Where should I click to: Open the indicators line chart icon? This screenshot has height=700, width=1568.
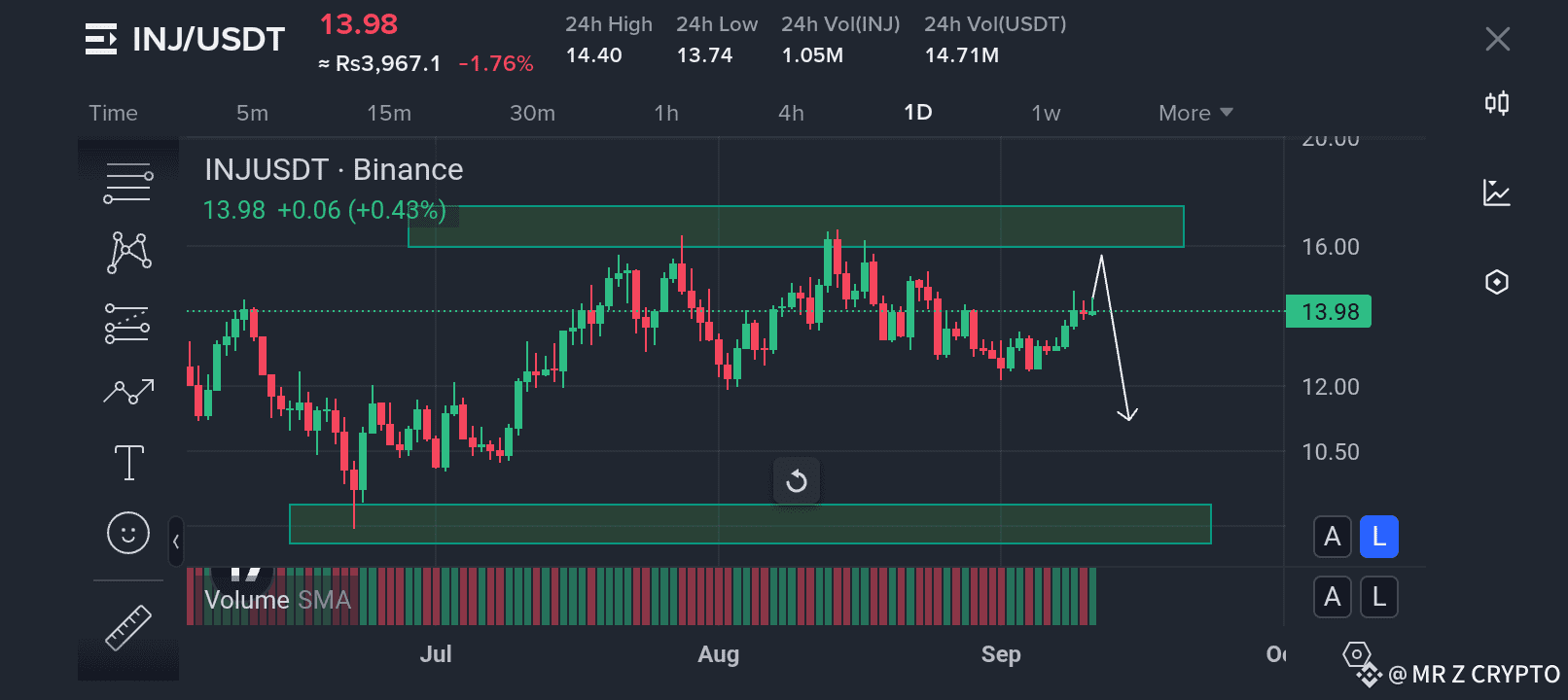tap(1497, 192)
